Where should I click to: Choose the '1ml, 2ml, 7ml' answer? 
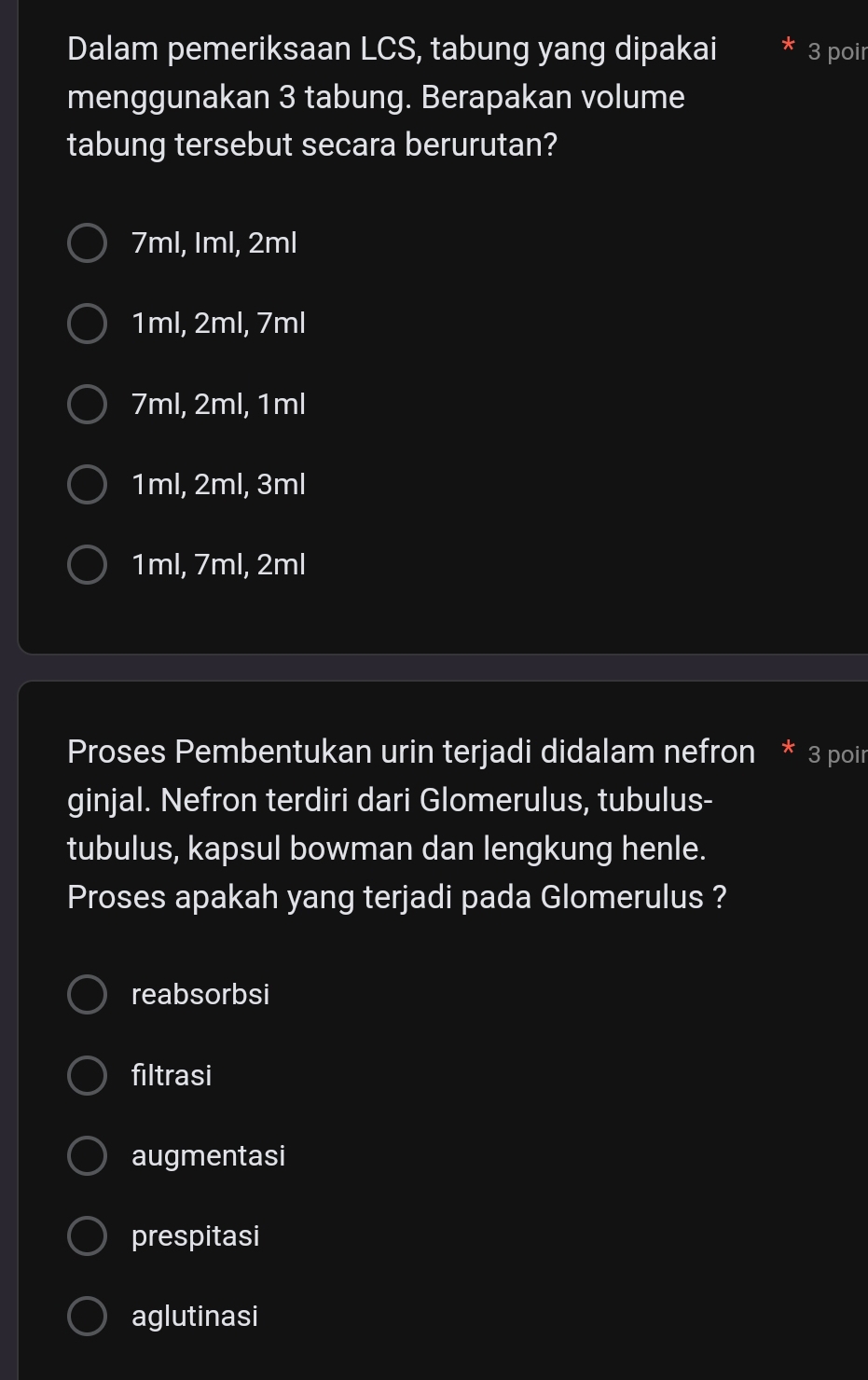[87, 324]
